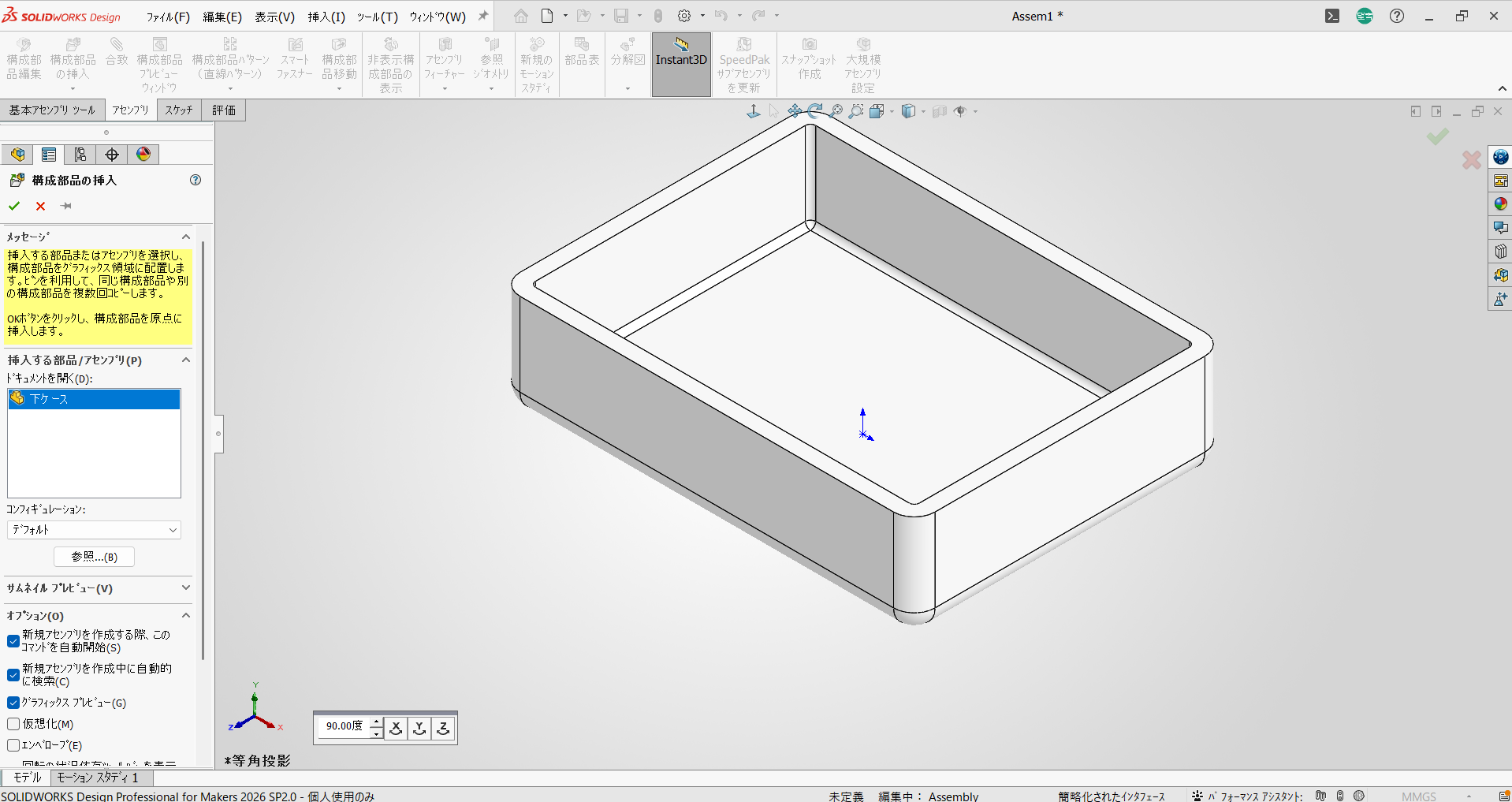
Task: Enable エンベロープ(E) checkbox
Action: (x=13, y=745)
